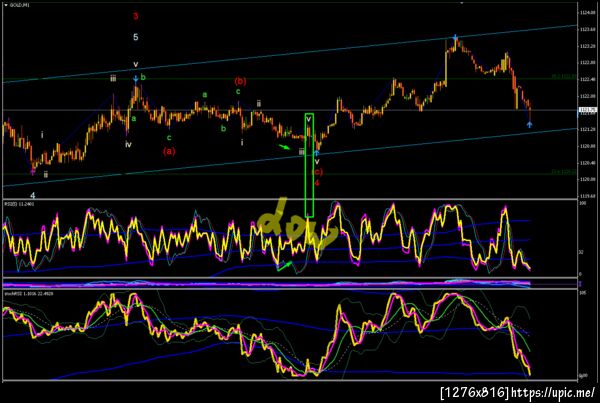Viewport: 600px width, 403px height.
Task: Click the blue up arrow under the green rectangle
Action: click(x=317, y=153)
